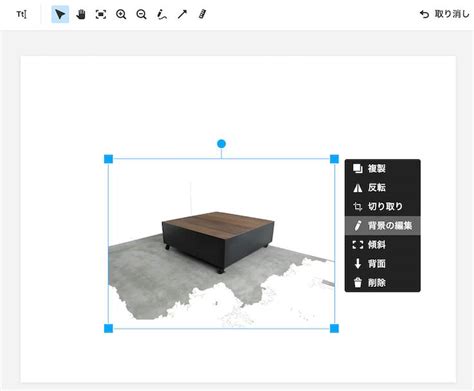Zoom out with the magnifier minus icon
Viewport: 474px width, 391px height.
point(141,14)
